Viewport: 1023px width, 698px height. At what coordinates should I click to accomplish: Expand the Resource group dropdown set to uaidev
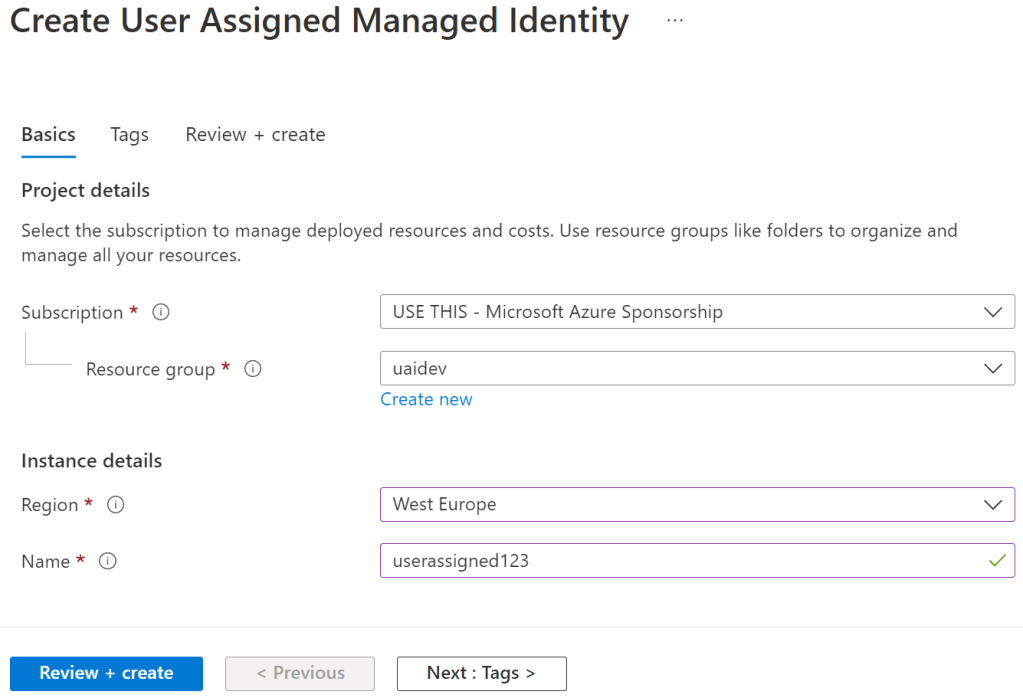click(x=680, y=368)
